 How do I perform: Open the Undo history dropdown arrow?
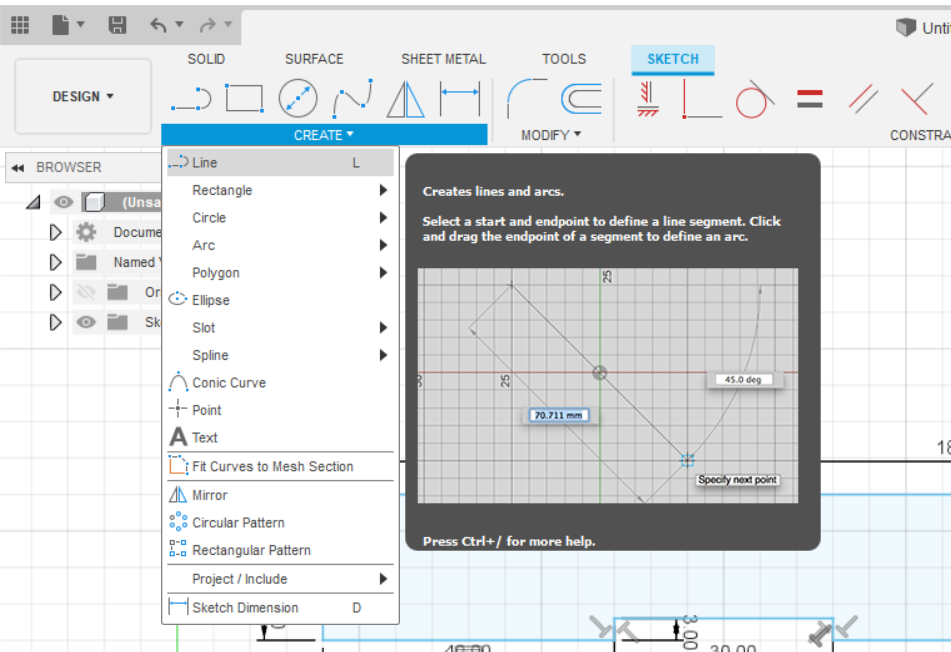[x=179, y=24]
